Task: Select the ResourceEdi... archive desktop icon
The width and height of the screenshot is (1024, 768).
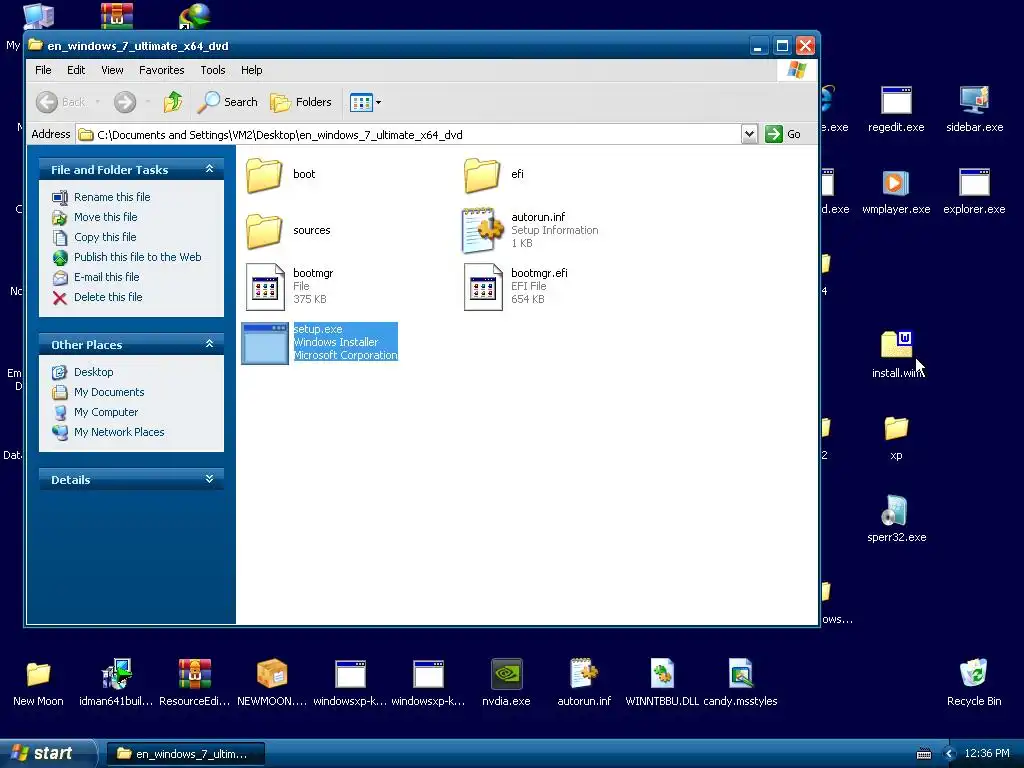Action: click(195, 675)
